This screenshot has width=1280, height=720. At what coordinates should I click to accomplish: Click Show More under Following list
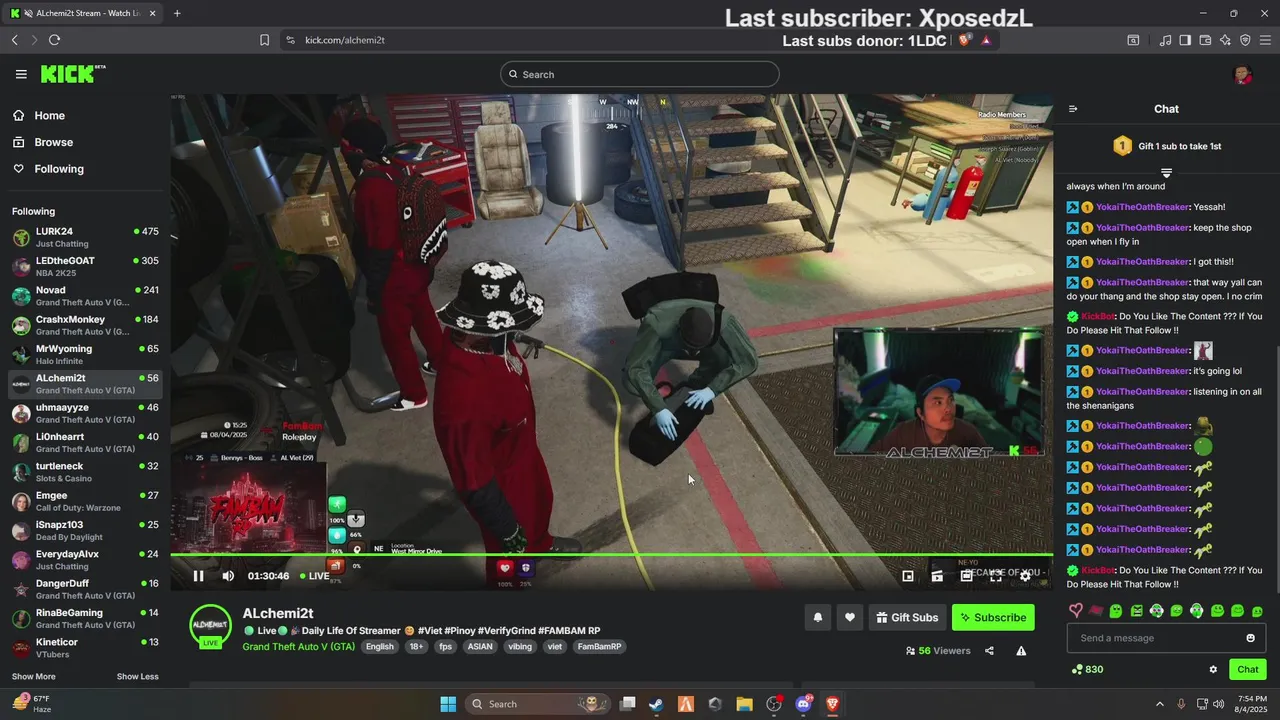[x=33, y=677]
